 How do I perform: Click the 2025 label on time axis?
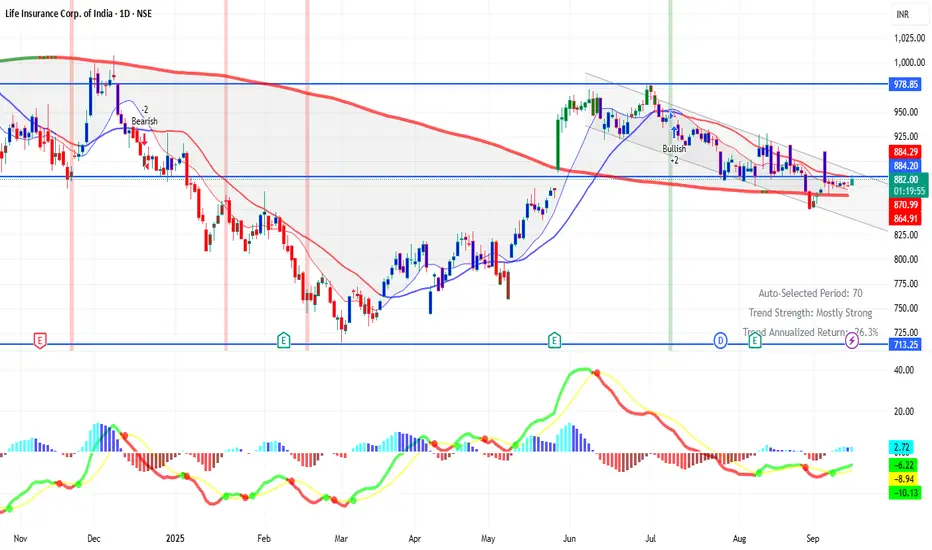175,539
